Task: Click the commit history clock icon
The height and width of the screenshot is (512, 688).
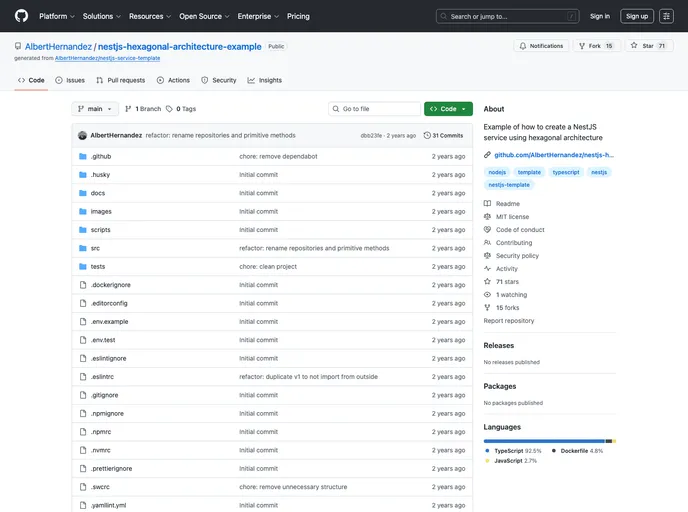Action: pos(428,135)
